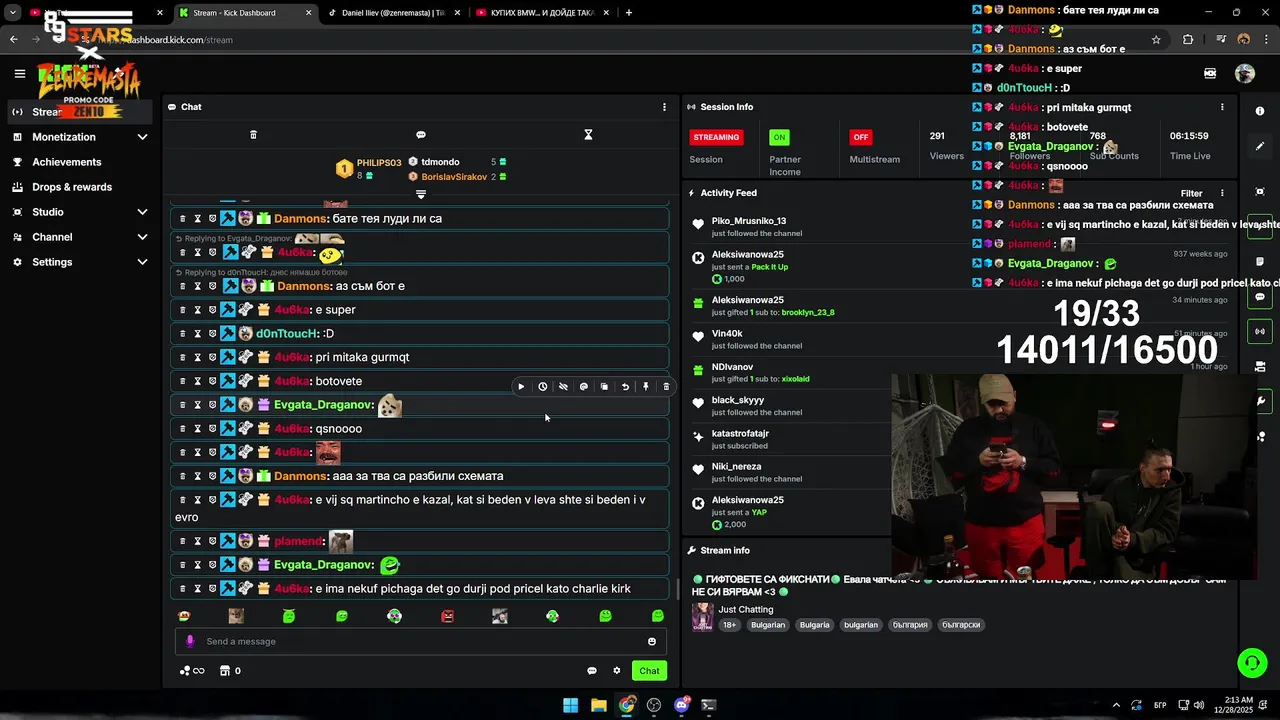Click the shield icon on the d0nTtoucH message row

212,334
